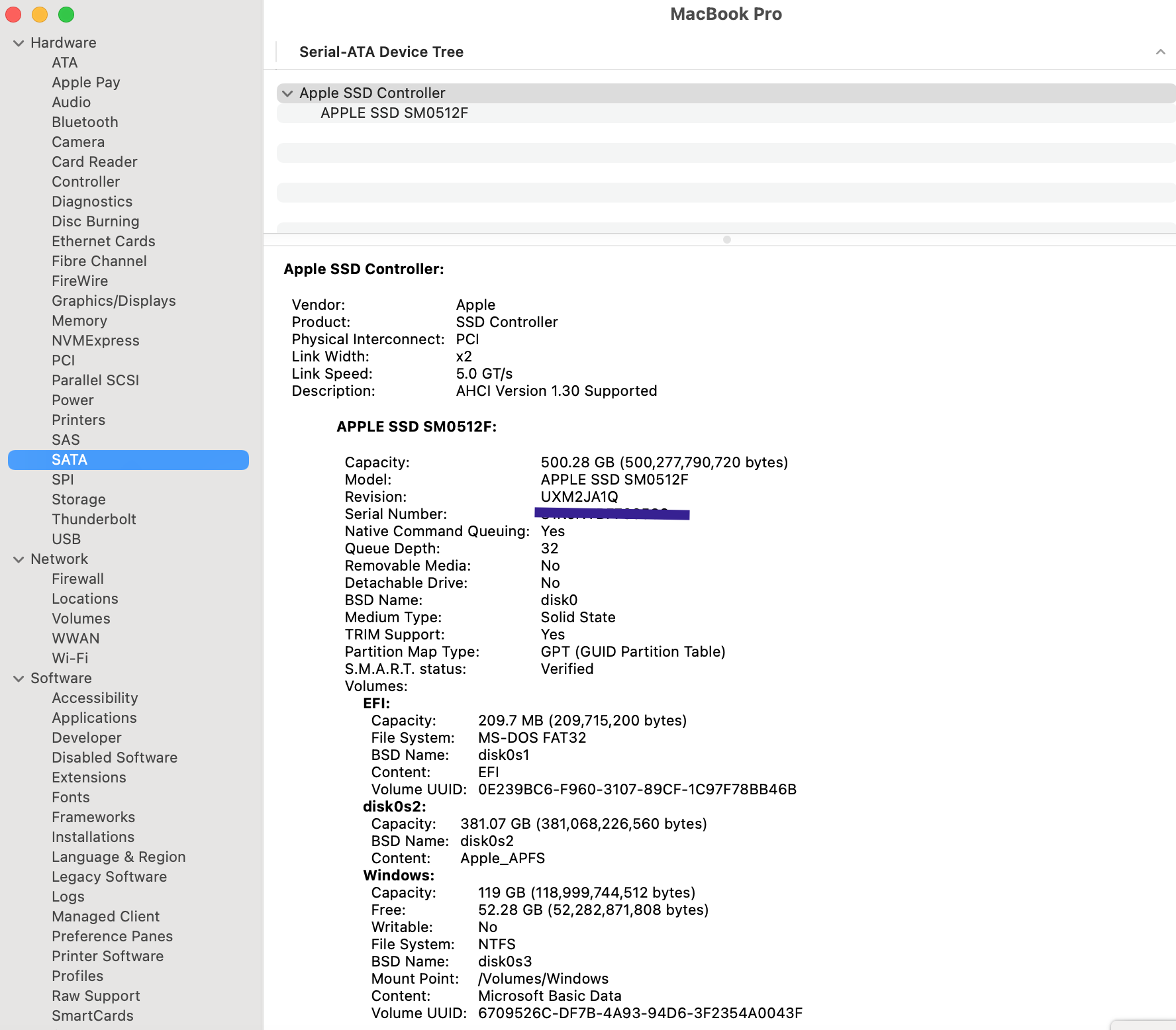Click the yellow minimize window button
This screenshot has width=1176, height=1030.
coord(40,15)
